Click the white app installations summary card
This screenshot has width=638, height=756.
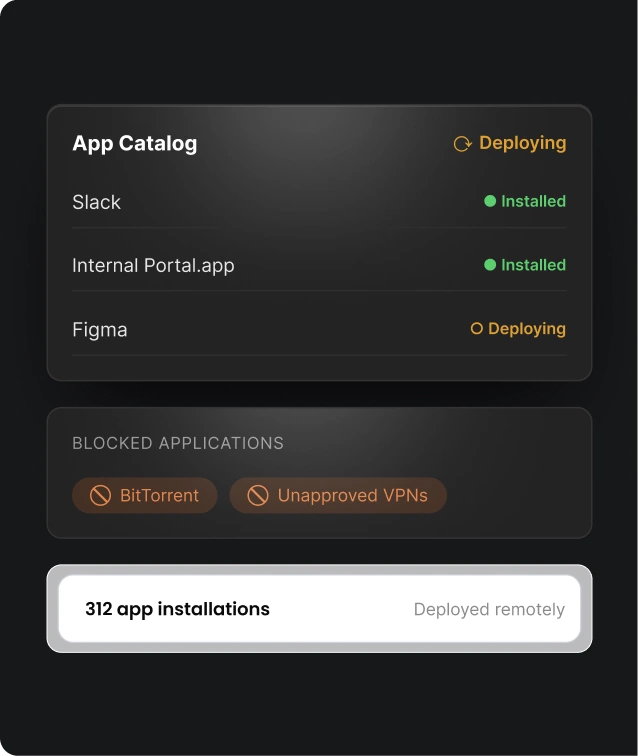[x=319, y=608]
